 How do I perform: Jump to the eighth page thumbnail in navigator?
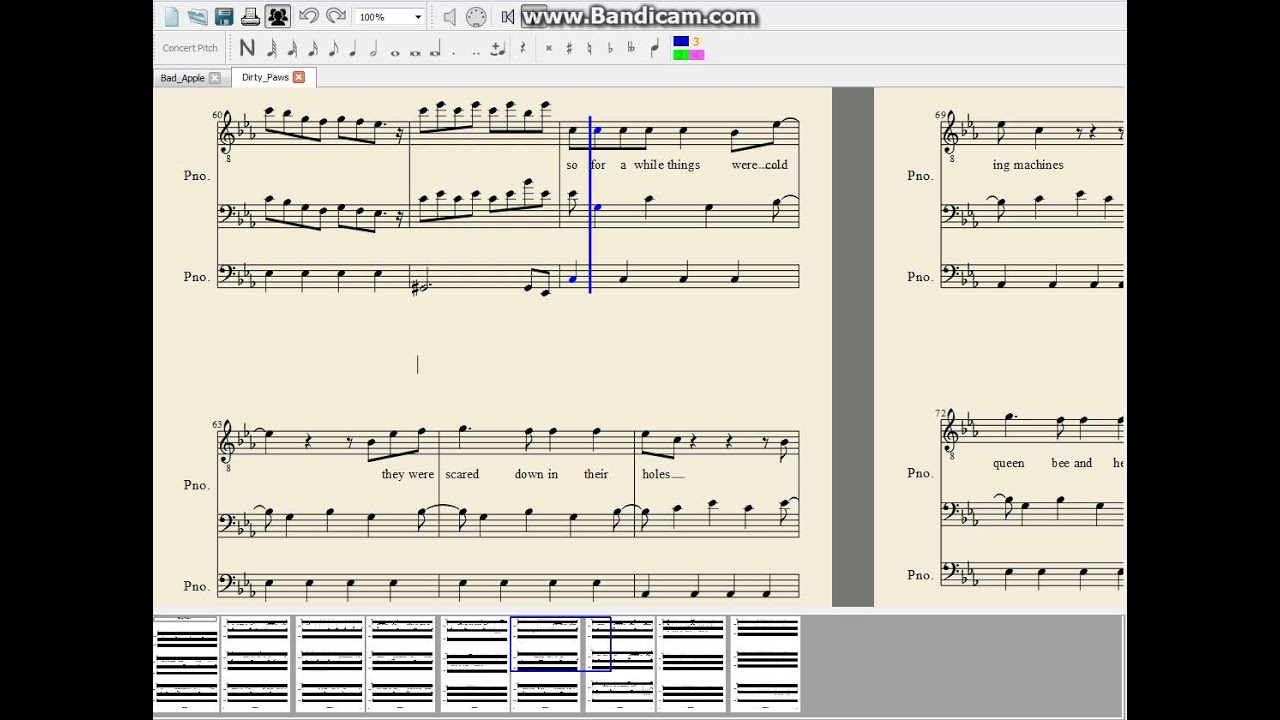691,664
